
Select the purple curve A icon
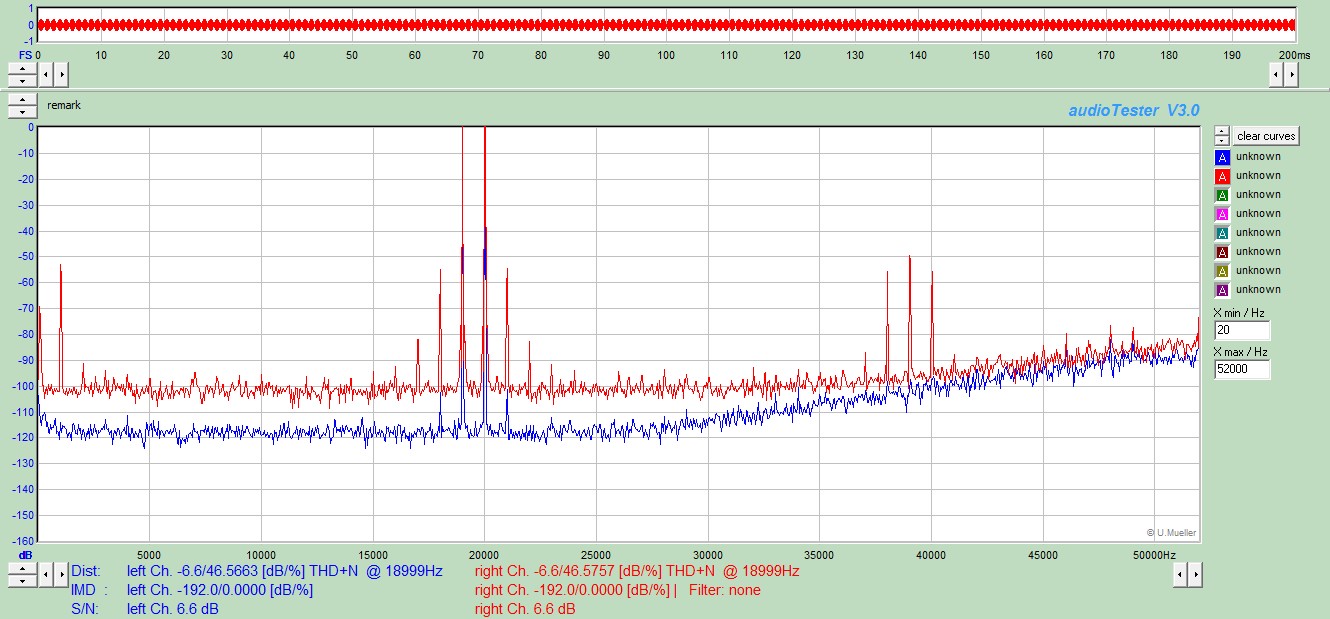coord(1222,290)
